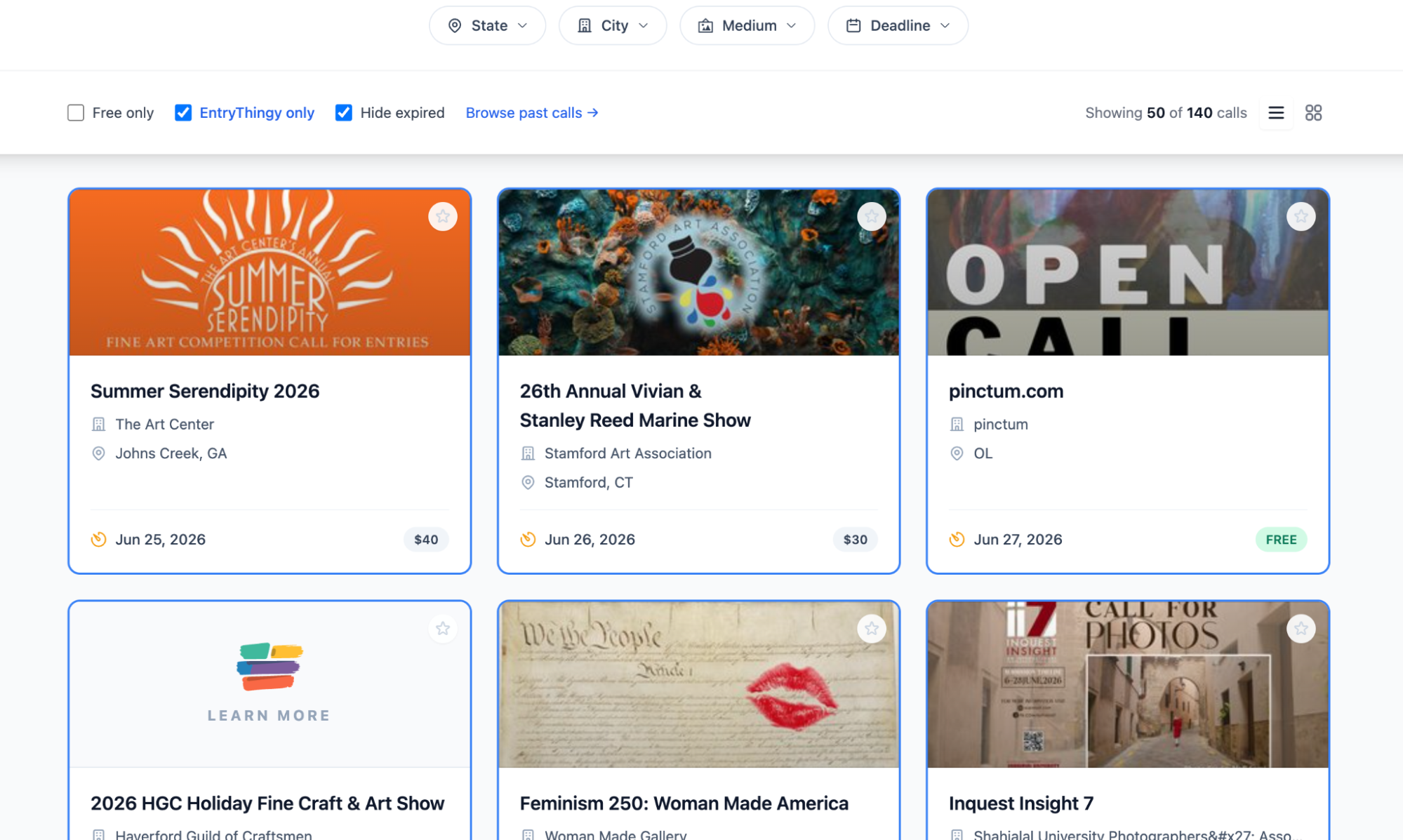The width and height of the screenshot is (1403, 840).
Task: Star the Inquest Insight 7 card
Action: tap(1301, 628)
